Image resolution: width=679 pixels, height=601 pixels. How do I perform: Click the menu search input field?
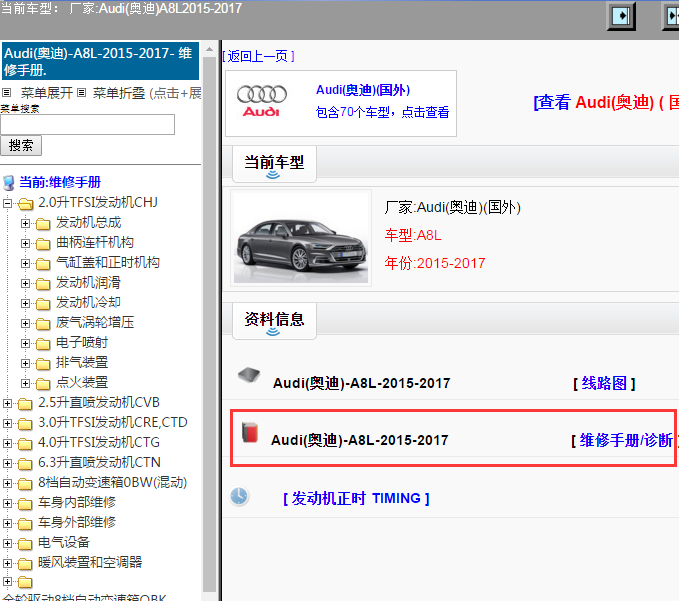[x=87, y=125]
